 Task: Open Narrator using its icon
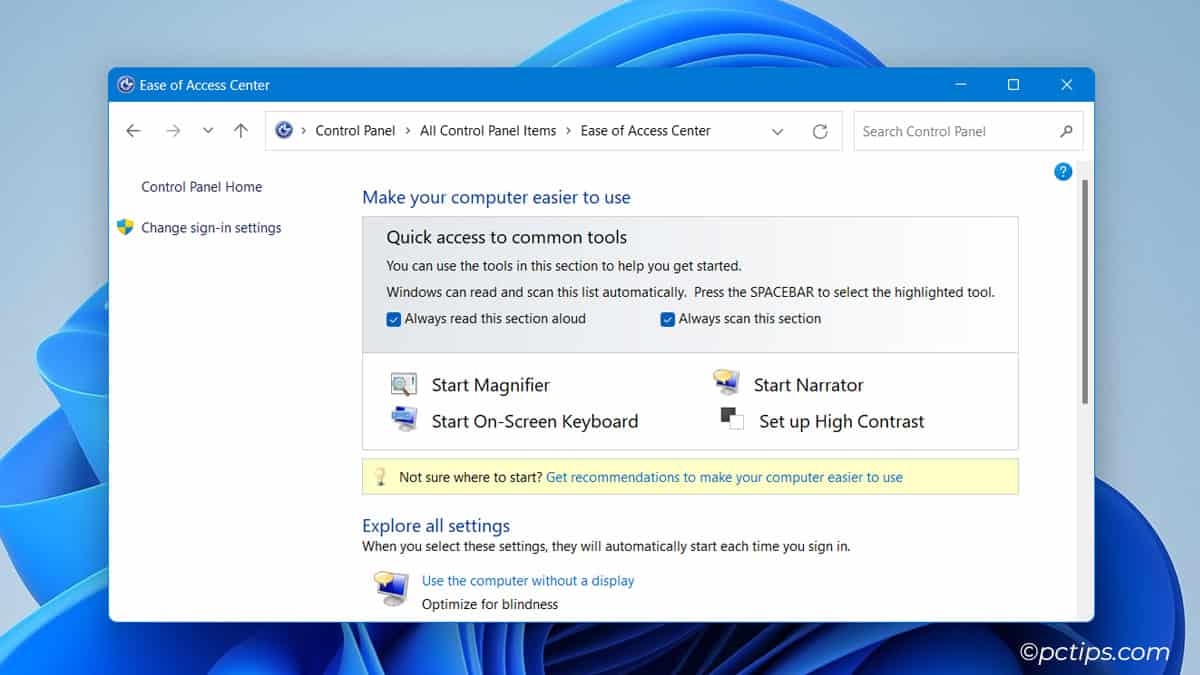[x=727, y=383]
